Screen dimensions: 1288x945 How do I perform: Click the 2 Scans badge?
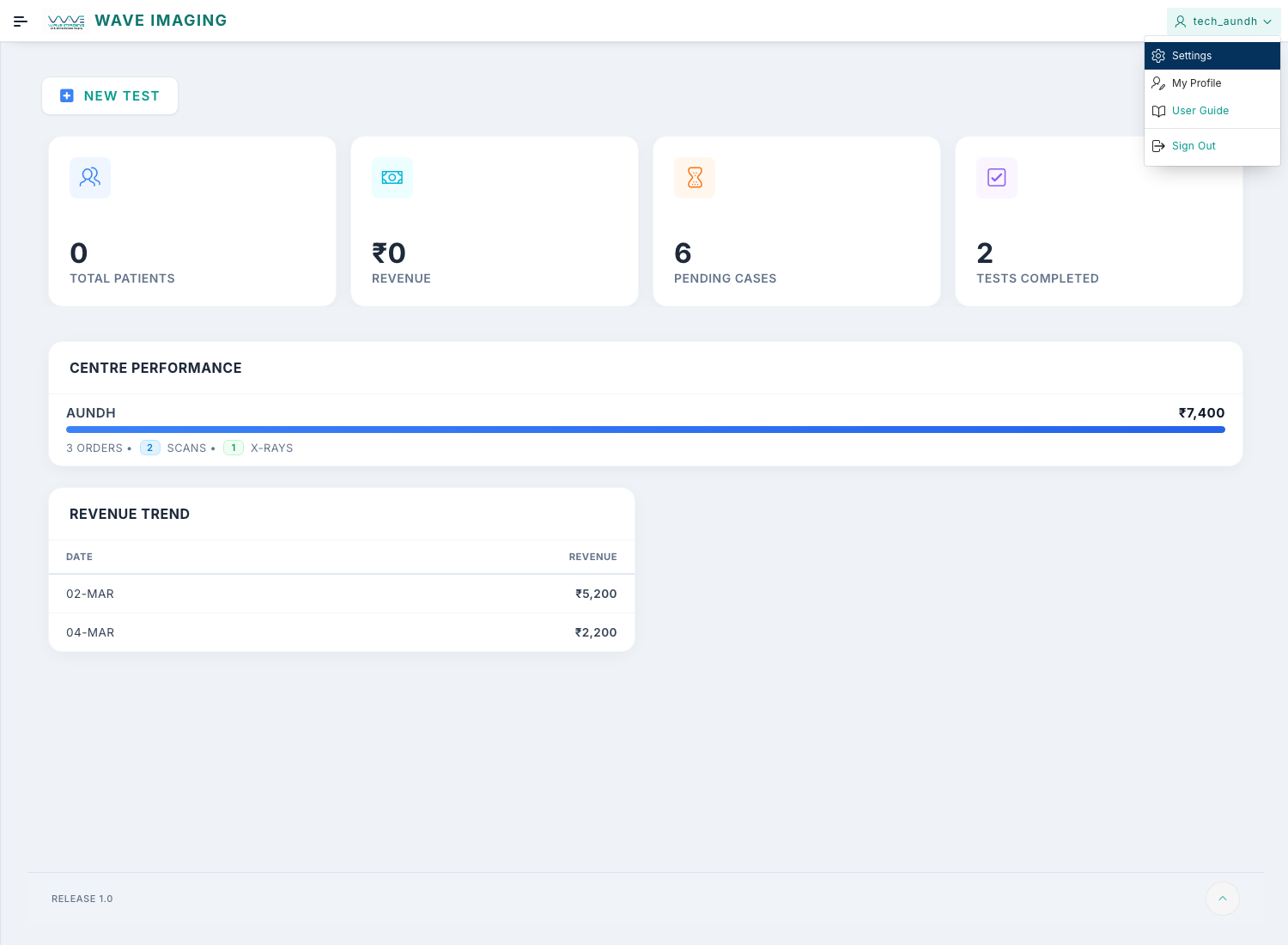pos(149,448)
